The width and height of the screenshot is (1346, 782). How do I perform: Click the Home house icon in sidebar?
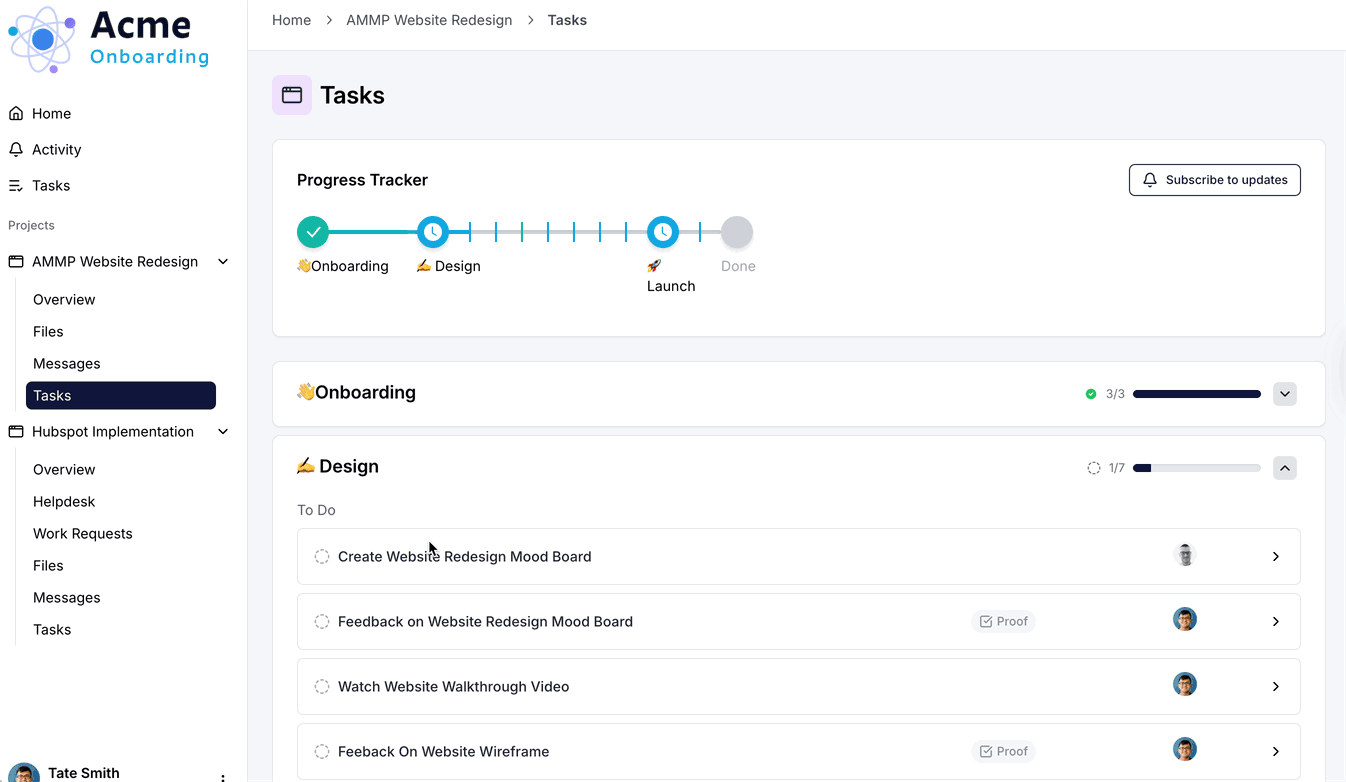(x=16, y=114)
